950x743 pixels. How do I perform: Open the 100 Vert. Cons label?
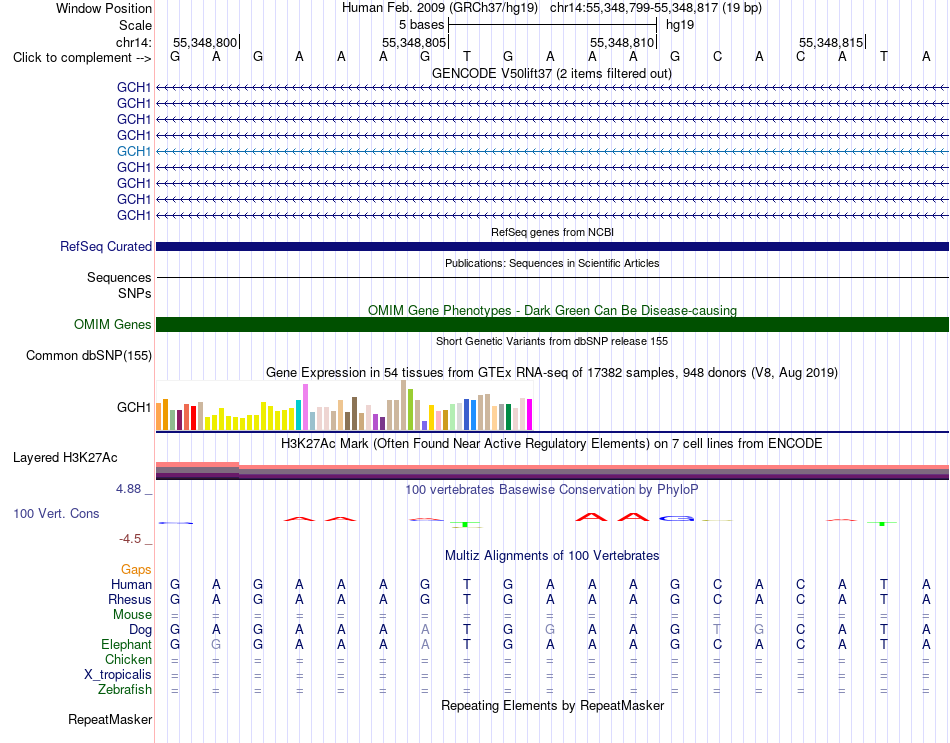tap(56, 513)
